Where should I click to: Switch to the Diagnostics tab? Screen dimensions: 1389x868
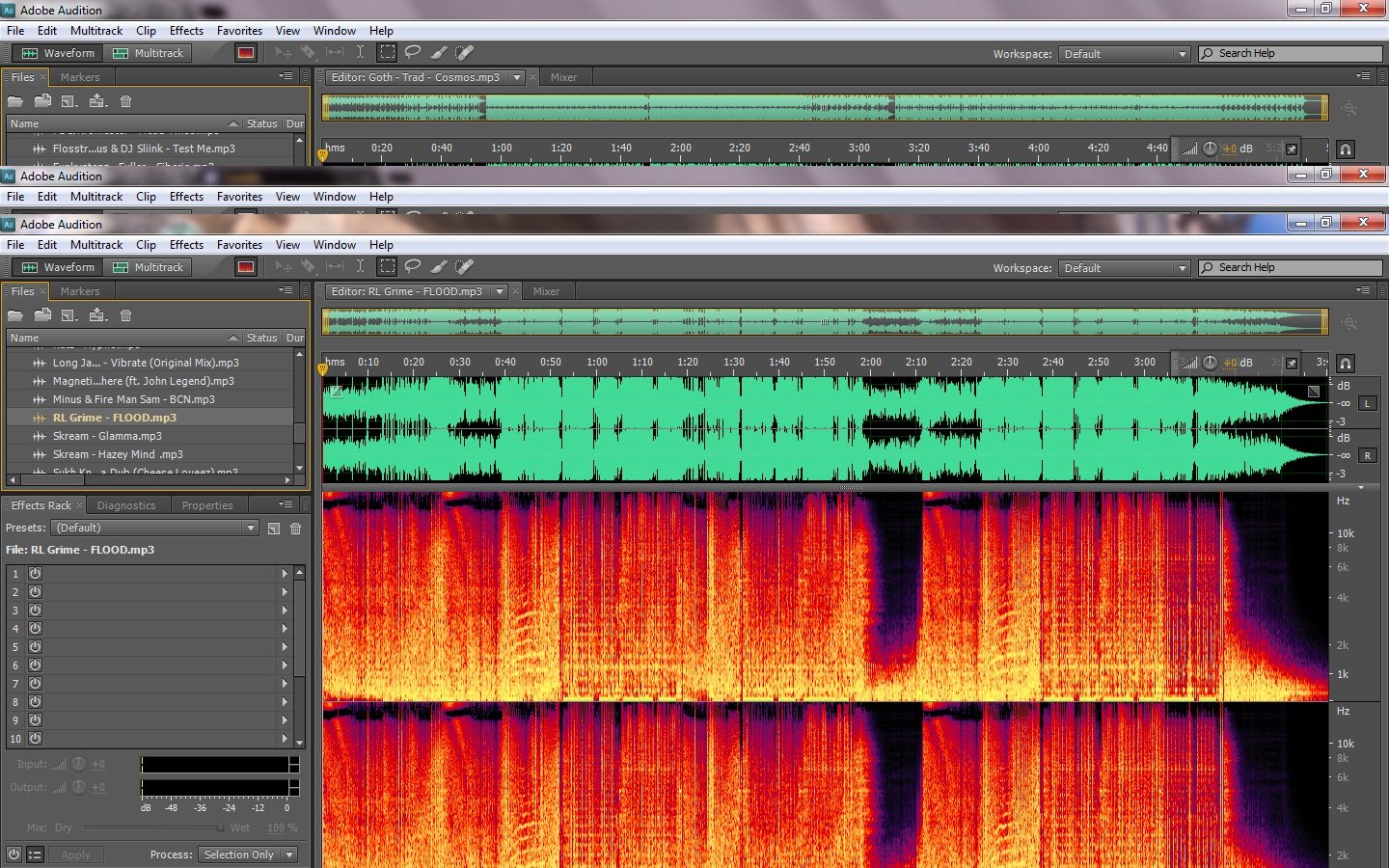pos(126,505)
